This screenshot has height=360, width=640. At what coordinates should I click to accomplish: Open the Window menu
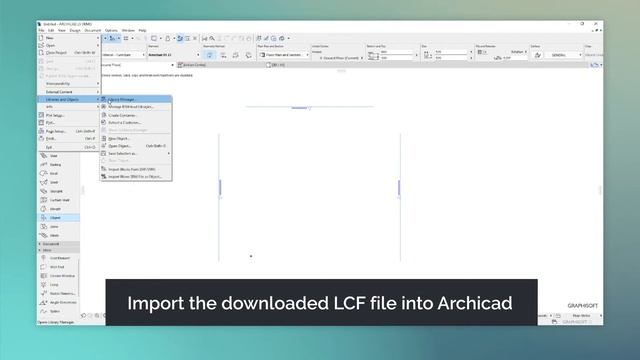128,31
